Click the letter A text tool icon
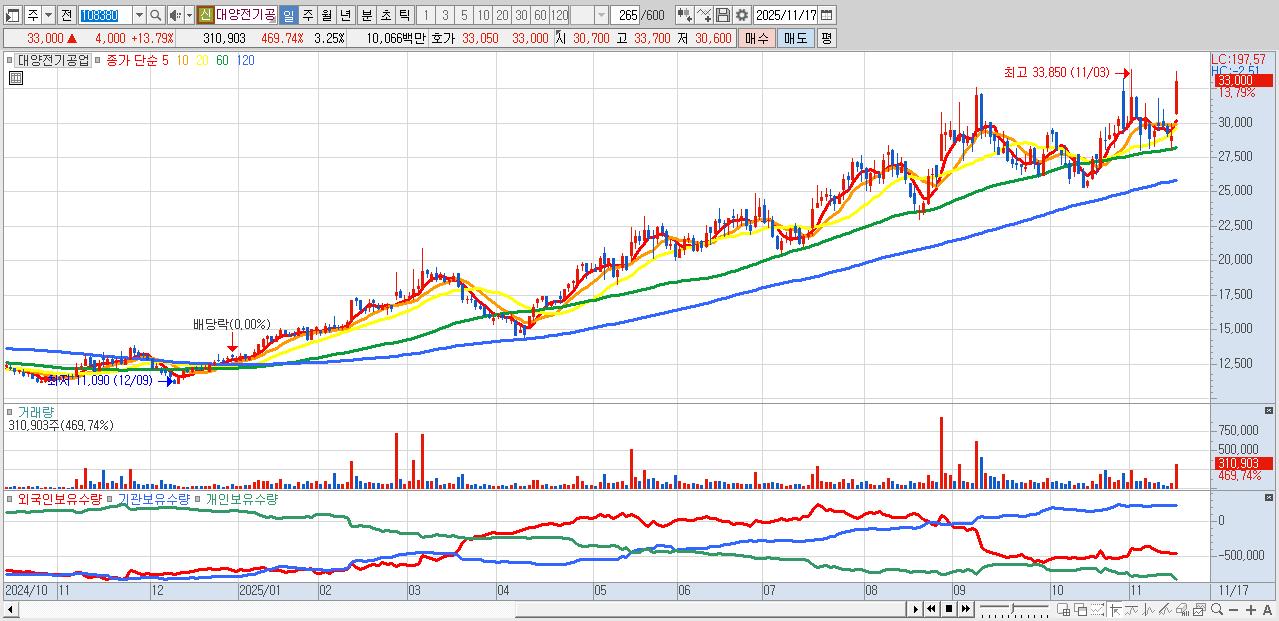This screenshot has height=621, width=1279. [1267, 610]
